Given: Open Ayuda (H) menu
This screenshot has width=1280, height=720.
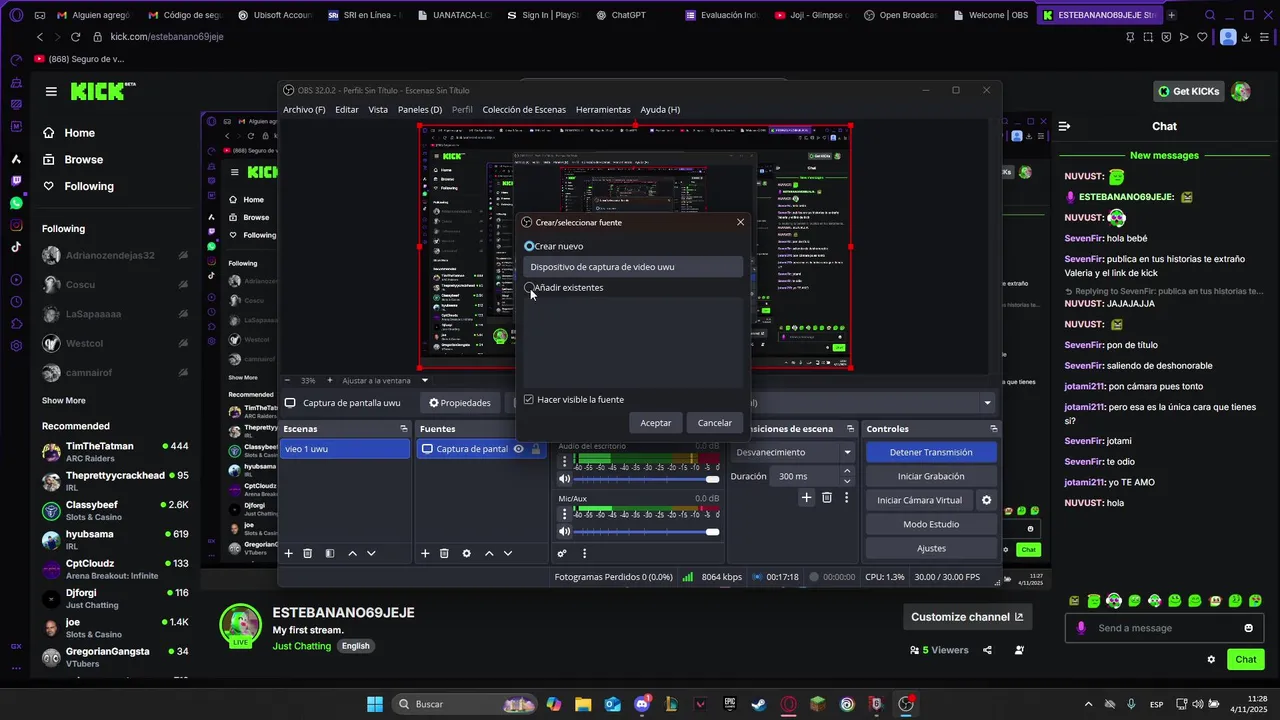Looking at the screenshot, I should 660,110.
